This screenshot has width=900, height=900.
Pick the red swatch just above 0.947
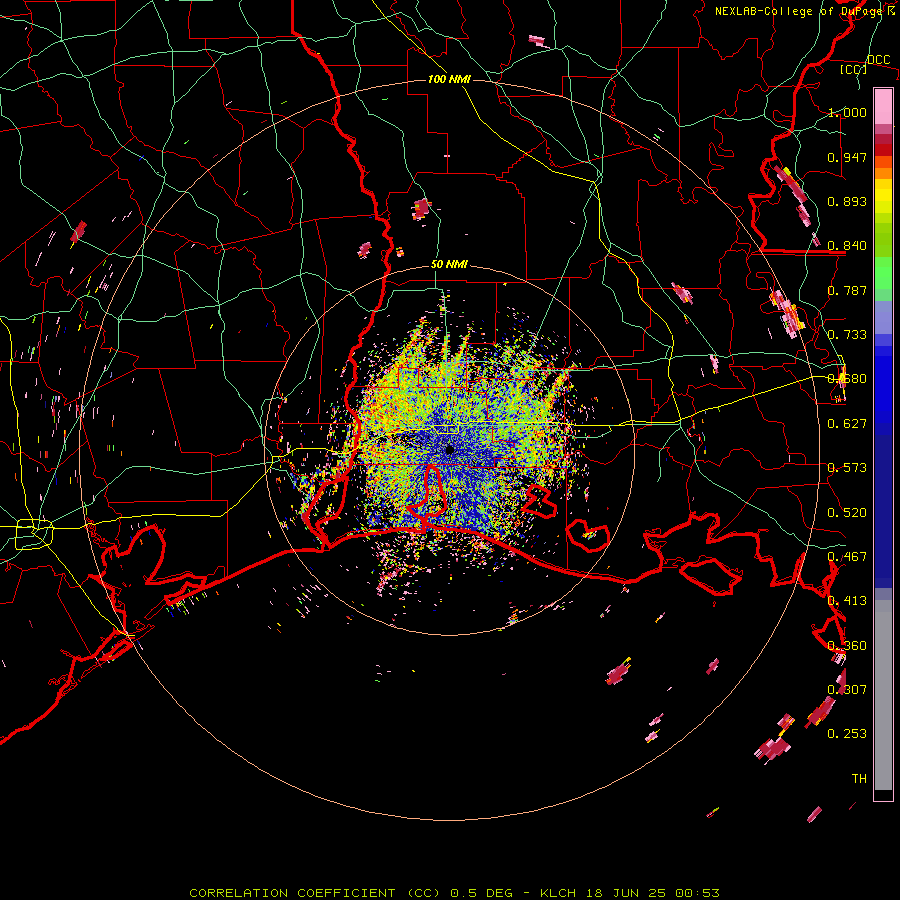[883, 150]
